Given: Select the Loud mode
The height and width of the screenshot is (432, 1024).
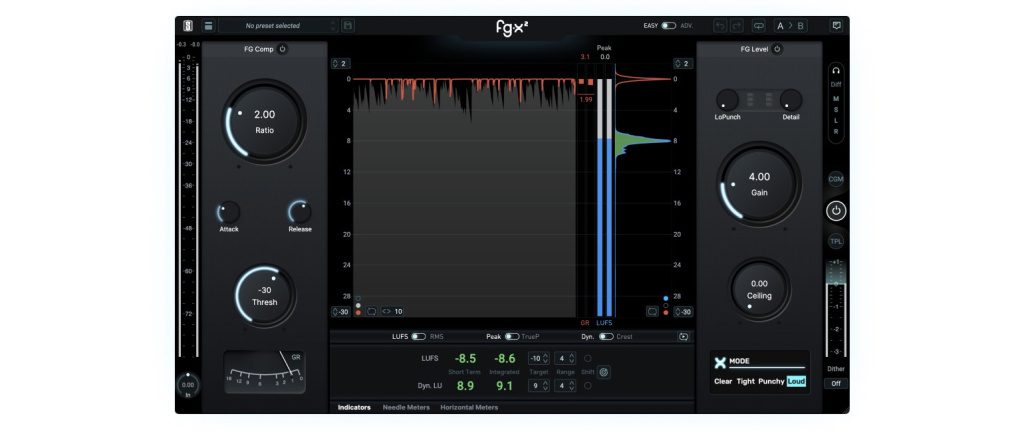Looking at the screenshot, I should pos(796,381).
